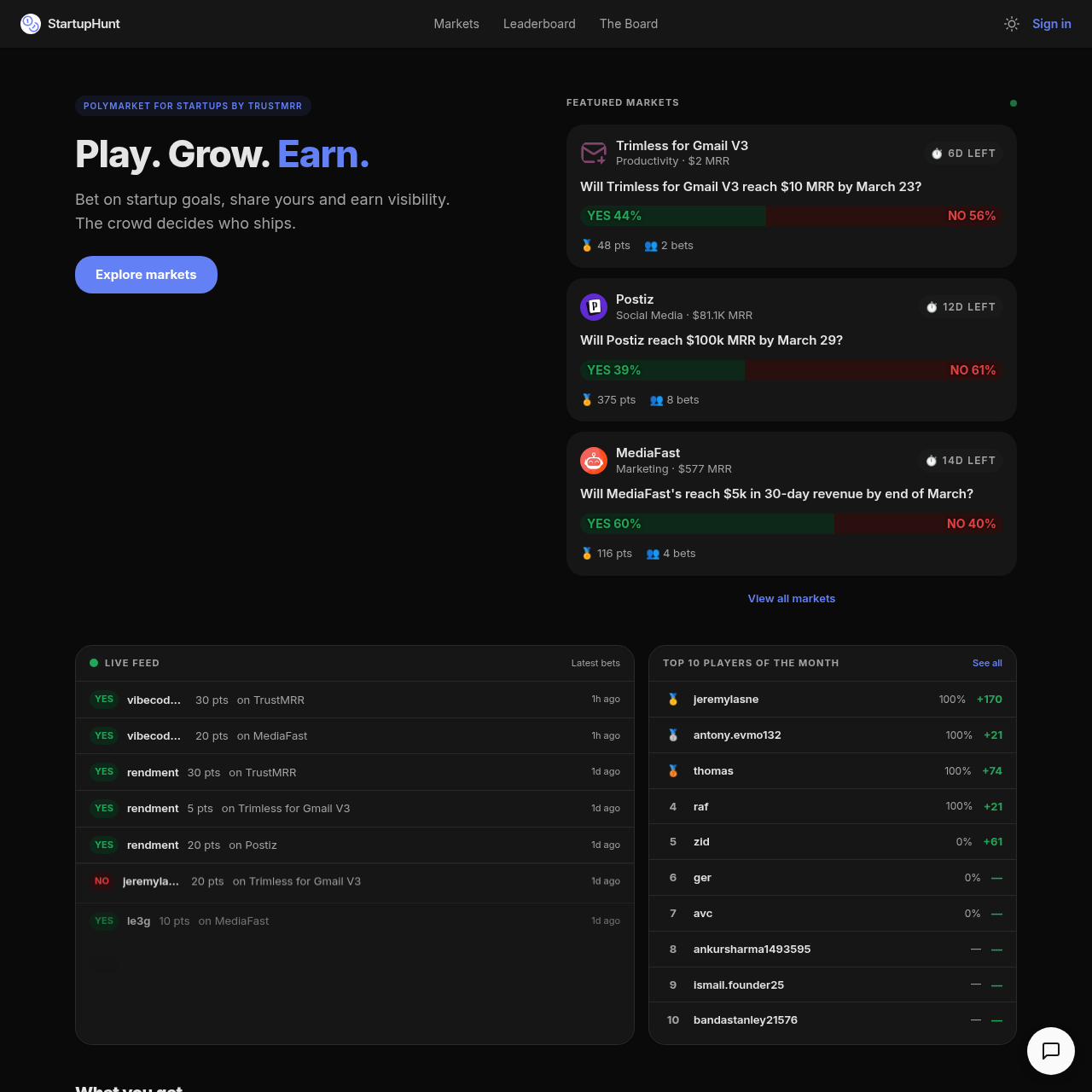Toggle light mode with the sun icon
The width and height of the screenshot is (1092, 1092).
click(x=1011, y=24)
